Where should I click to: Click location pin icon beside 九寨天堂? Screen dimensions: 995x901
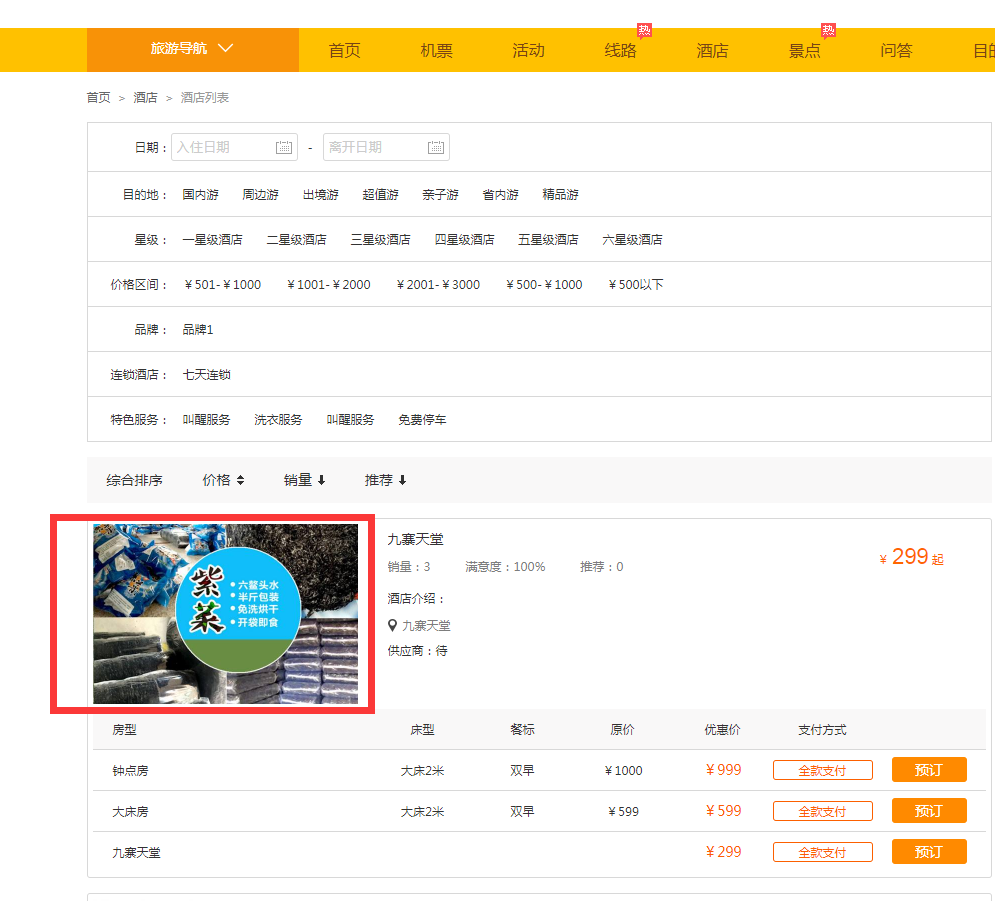tap(393, 625)
